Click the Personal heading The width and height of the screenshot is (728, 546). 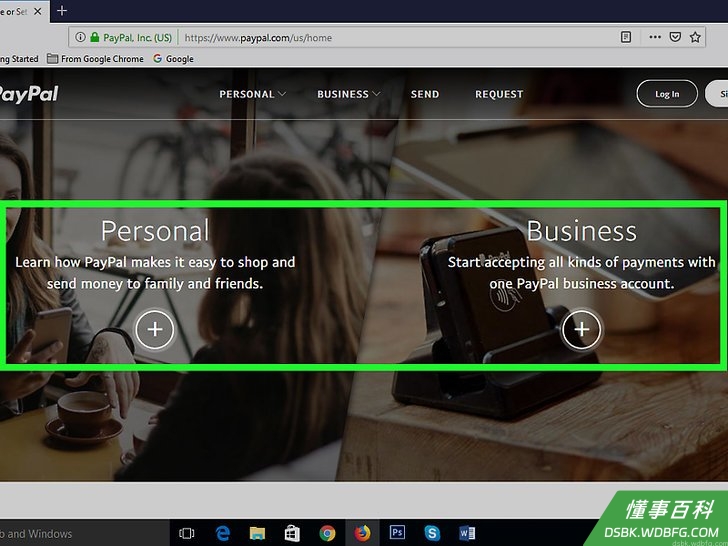(x=155, y=231)
